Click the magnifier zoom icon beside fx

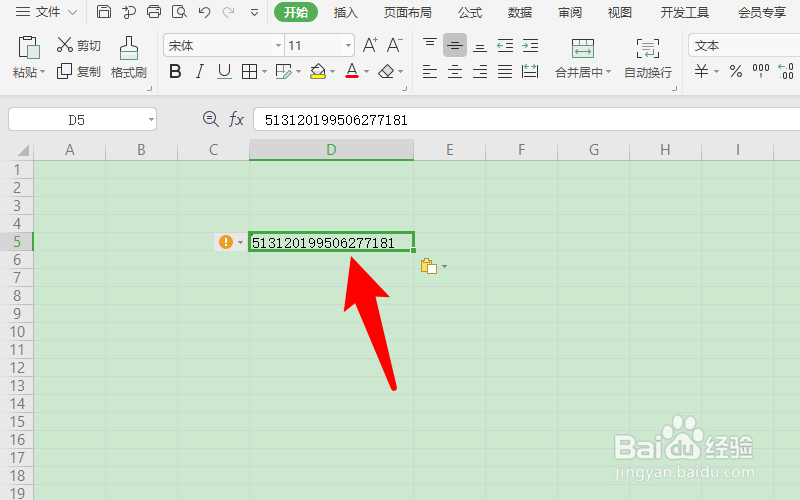(210, 119)
